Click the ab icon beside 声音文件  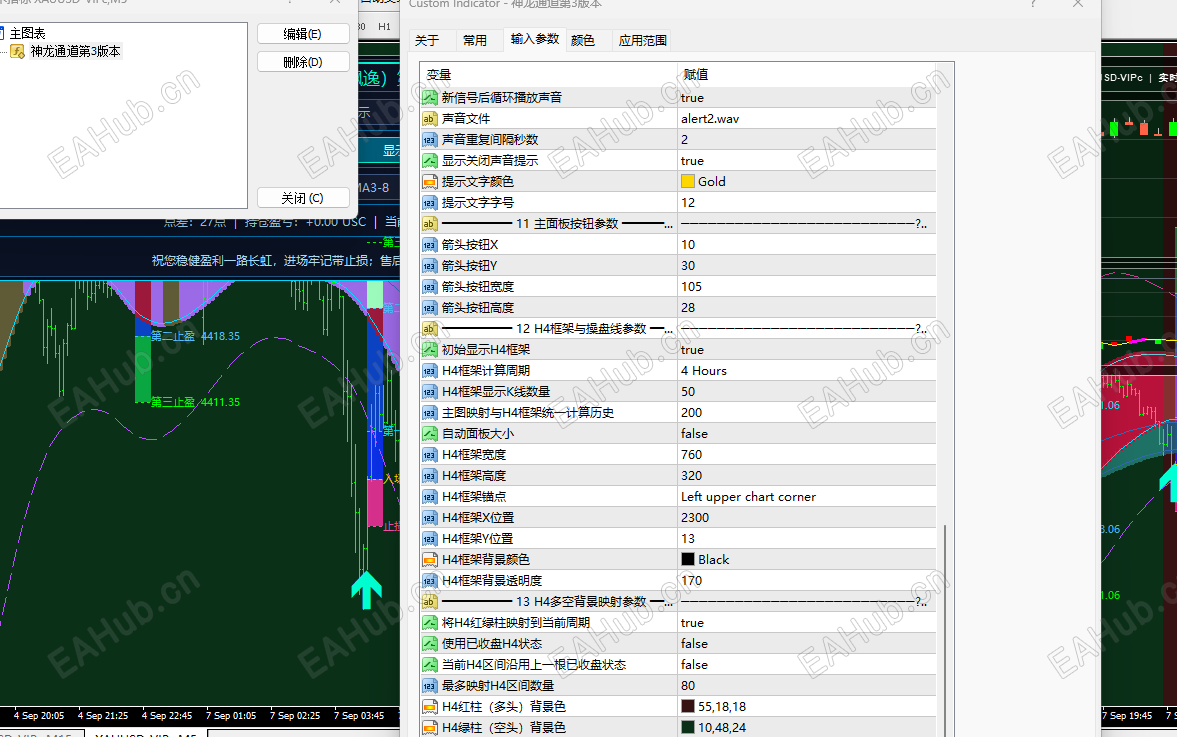tap(429, 119)
